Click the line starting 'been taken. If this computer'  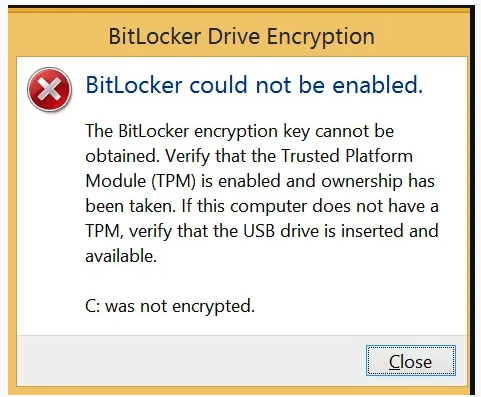pyautogui.click(x=262, y=206)
